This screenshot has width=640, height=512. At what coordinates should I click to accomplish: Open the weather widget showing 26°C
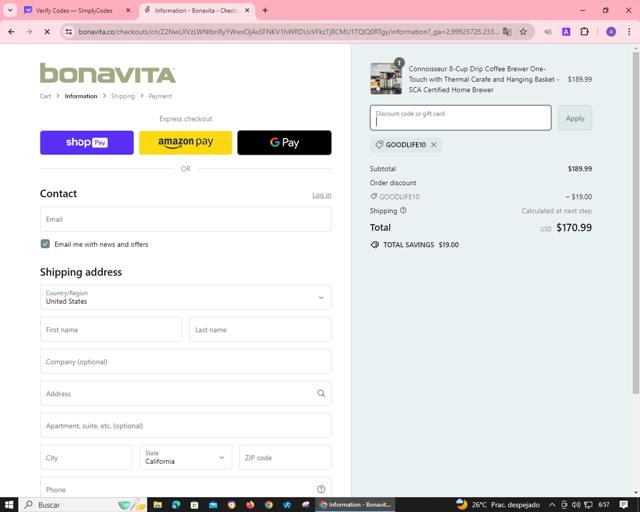pyautogui.click(x=498, y=505)
